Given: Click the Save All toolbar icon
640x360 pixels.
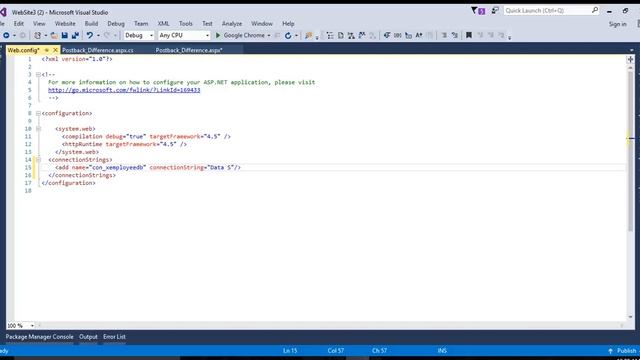Looking at the screenshot, I should click(x=75, y=36).
